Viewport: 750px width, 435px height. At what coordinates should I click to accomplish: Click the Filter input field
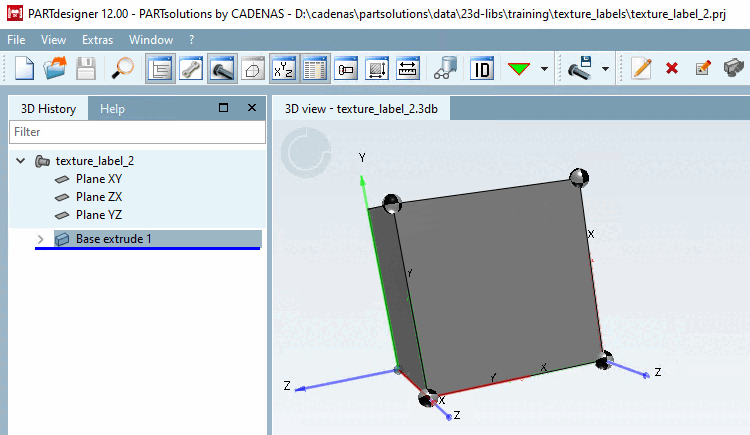[137, 132]
